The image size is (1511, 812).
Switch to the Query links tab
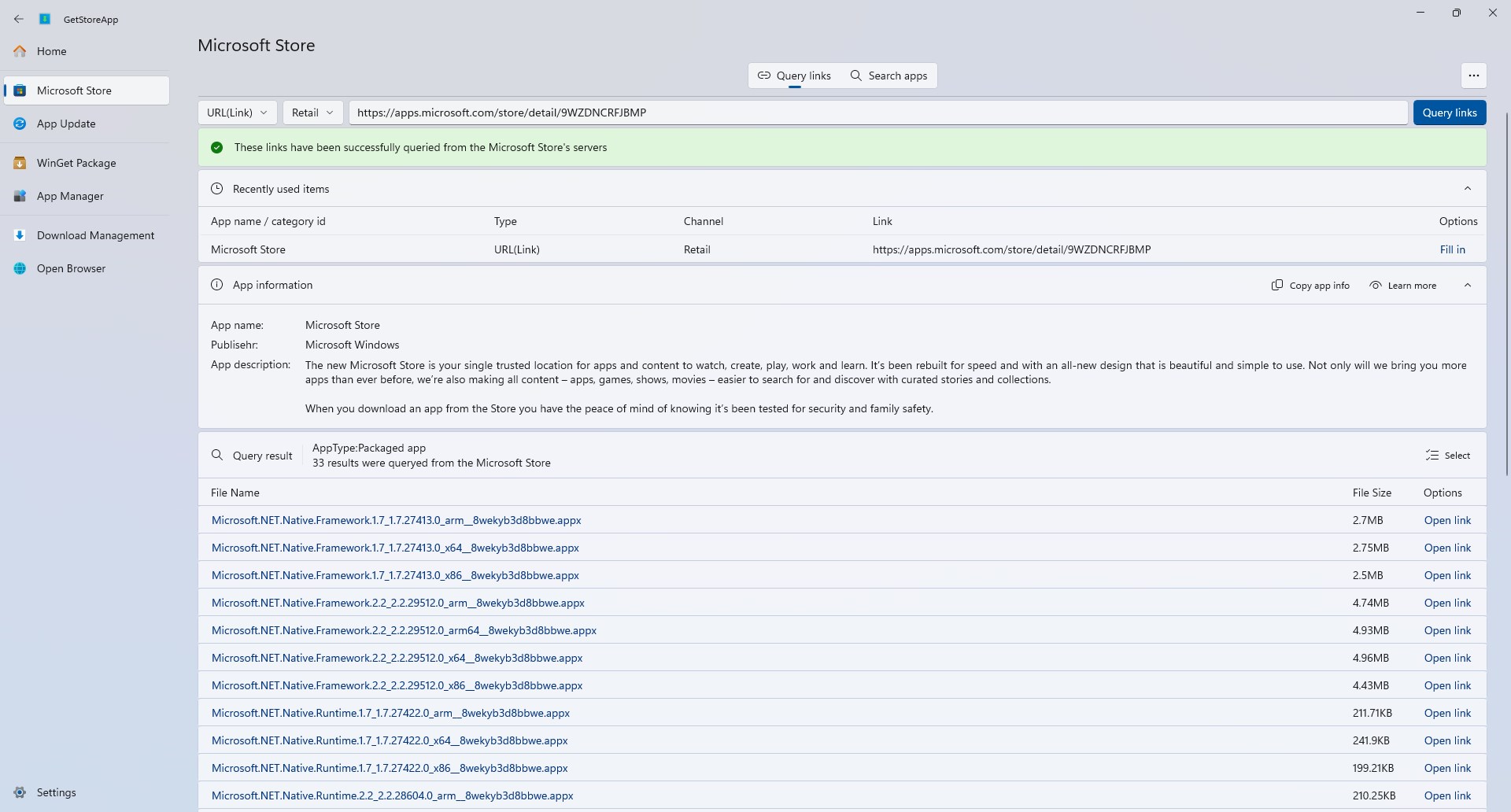[794, 76]
